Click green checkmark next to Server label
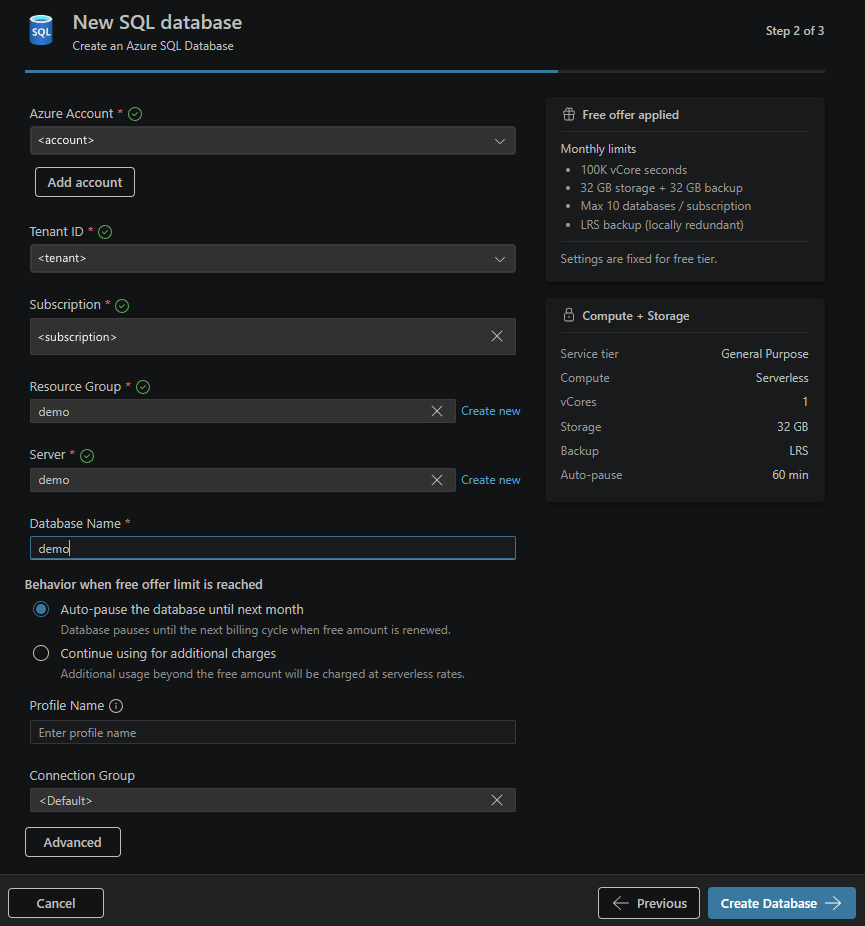This screenshot has width=865, height=926. 87,456
